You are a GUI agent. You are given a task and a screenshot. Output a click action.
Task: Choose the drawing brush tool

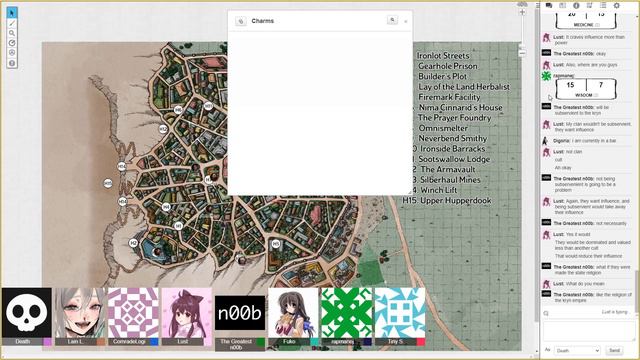click(x=12, y=23)
